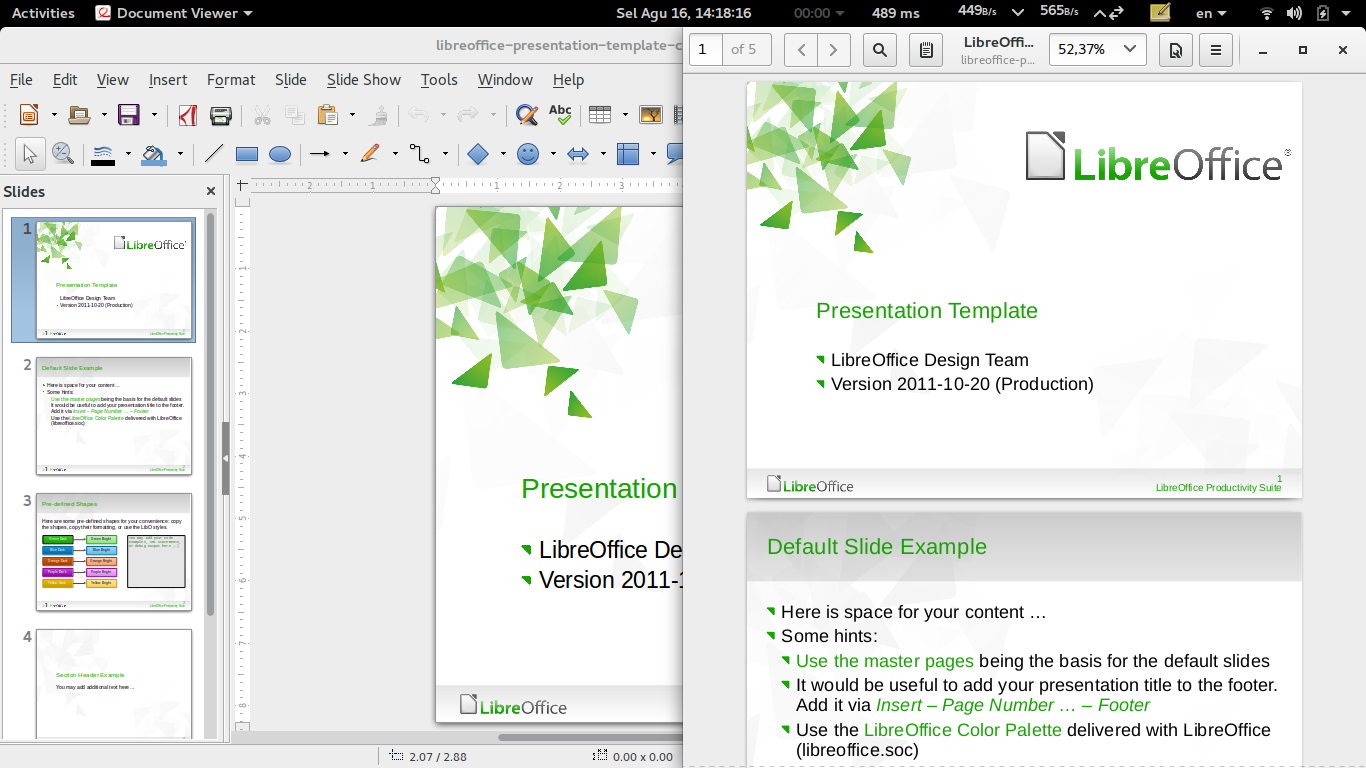Open the File menu
Image resolution: width=1366 pixels, height=768 pixels.
click(21, 80)
